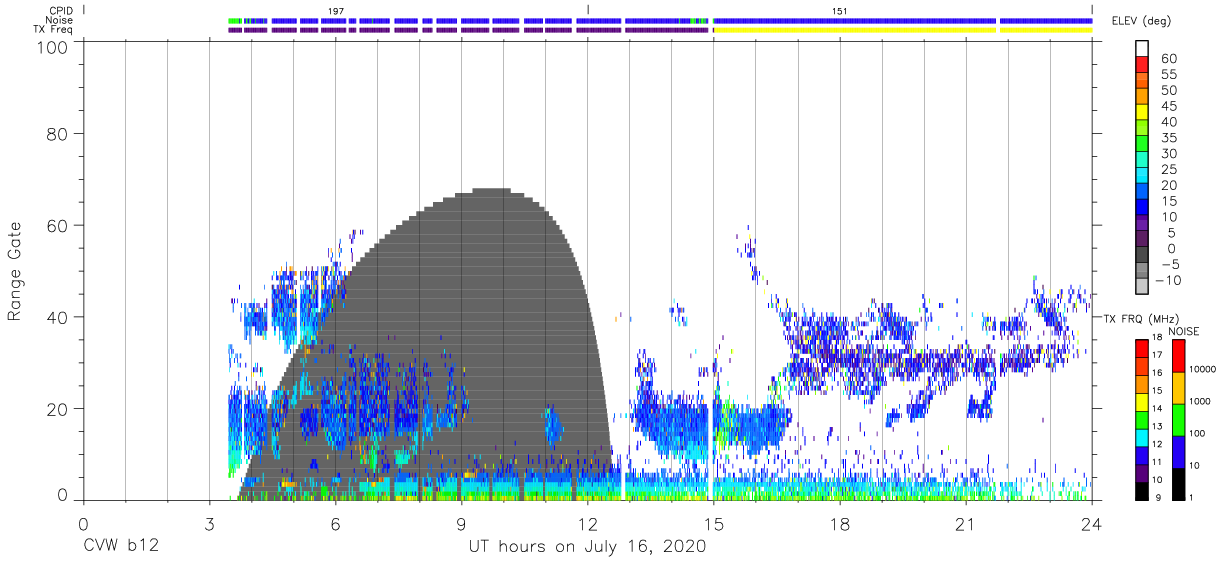Viewport: 1228px width, 567px height.
Task: Click the "Noise" row label above the plot
Action: pyautogui.click(x=59, y=20)
